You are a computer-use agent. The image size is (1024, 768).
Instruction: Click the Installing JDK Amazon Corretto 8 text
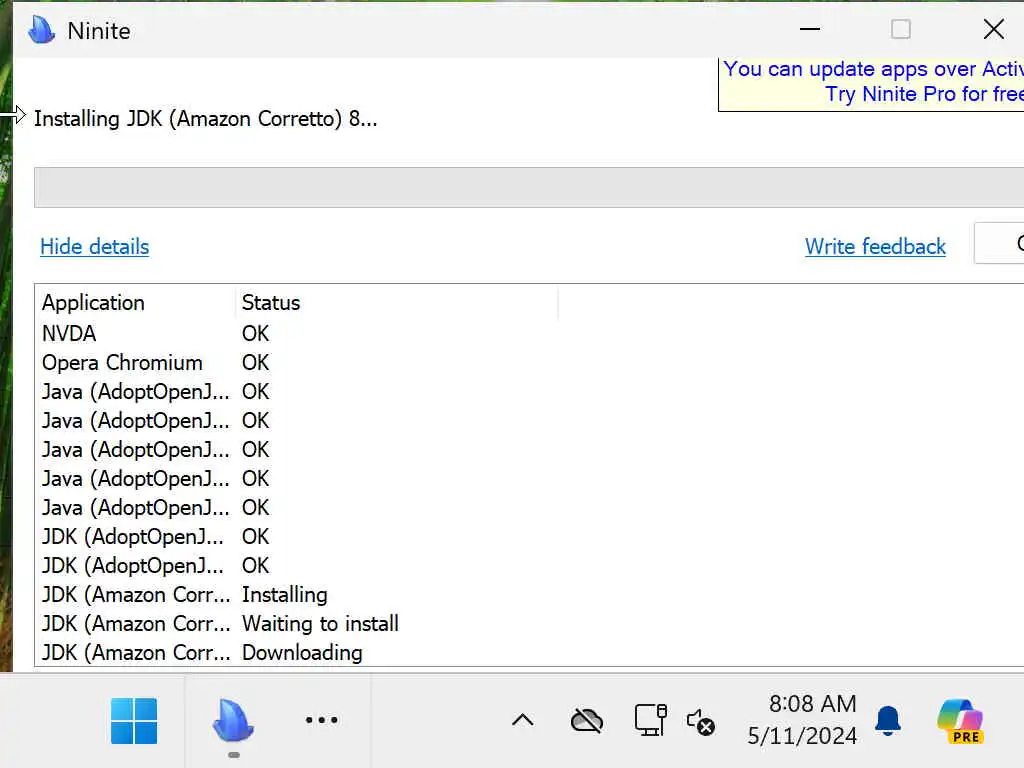tap(206, 119)
